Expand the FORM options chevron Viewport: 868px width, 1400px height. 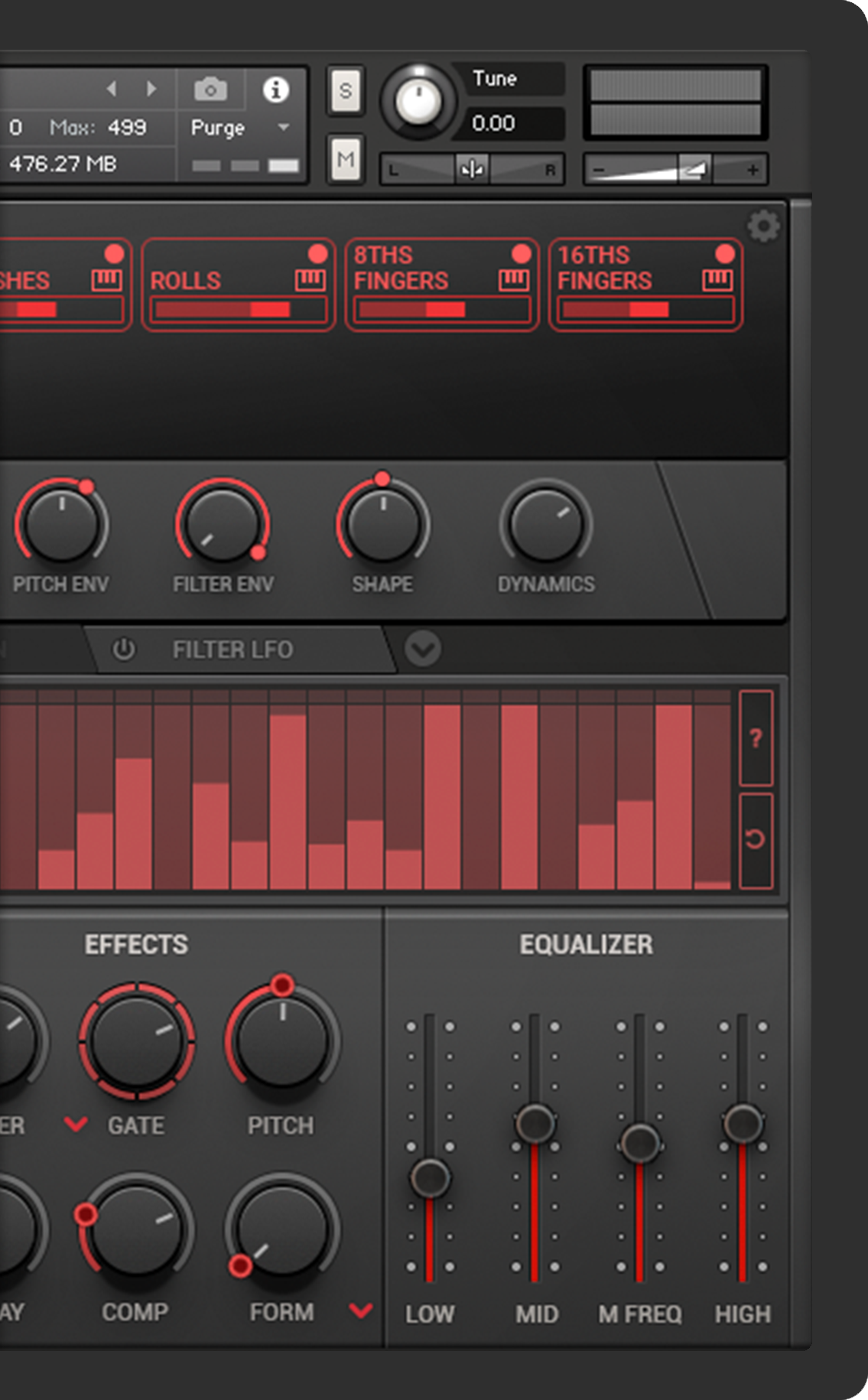[360, 1310]
